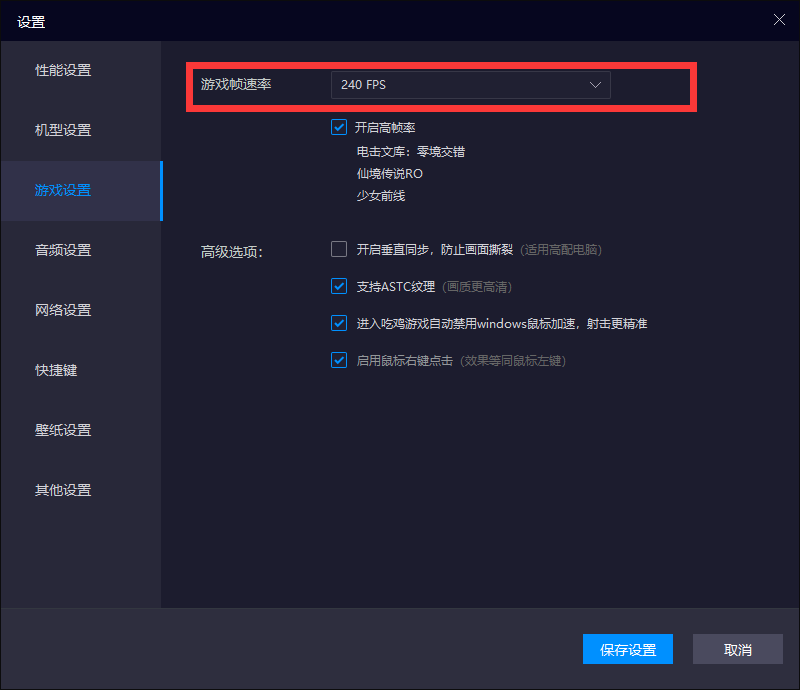Select the 壁纸设置 (Wallpaper Settings) sidebar item
Viewport: 800px width, 690px height.
[62, 430]
